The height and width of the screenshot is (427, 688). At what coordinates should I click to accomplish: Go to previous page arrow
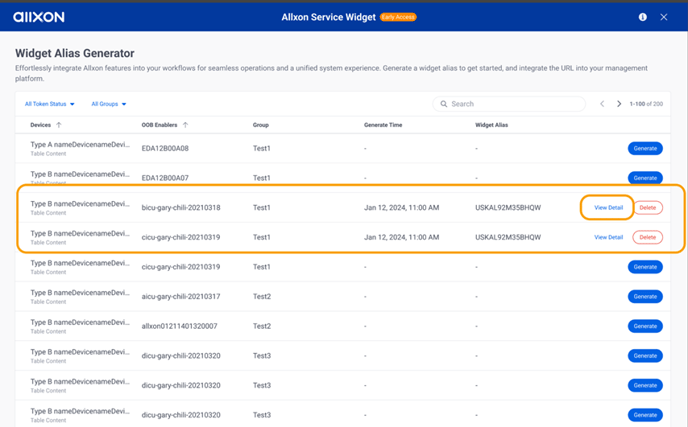pos(602,104)
